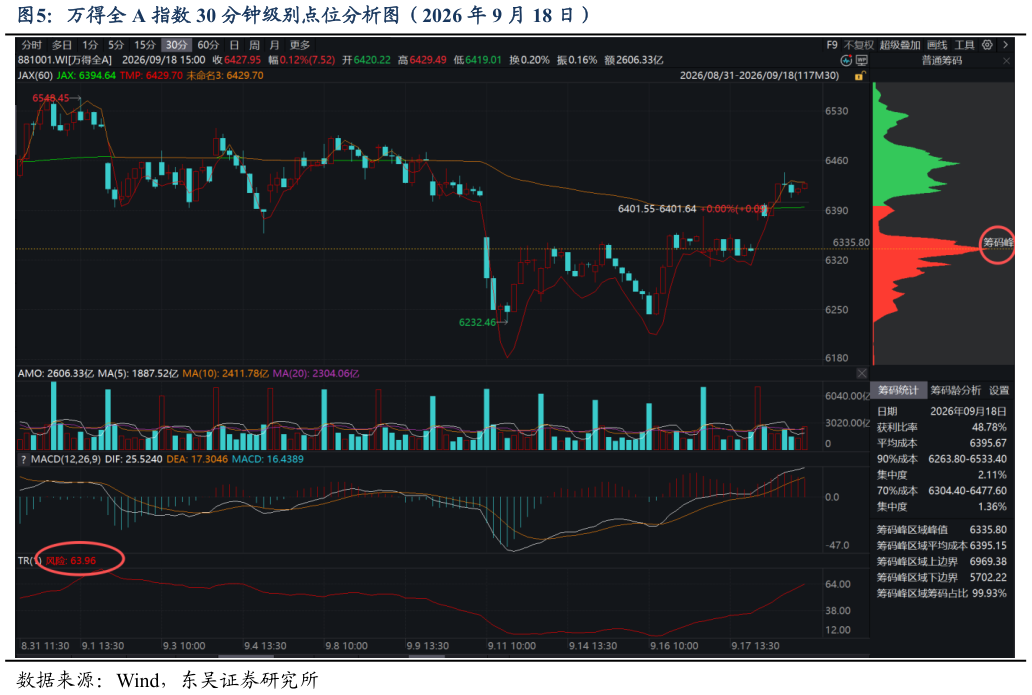Toggle the orange lock icon for date range

[858, 76]
